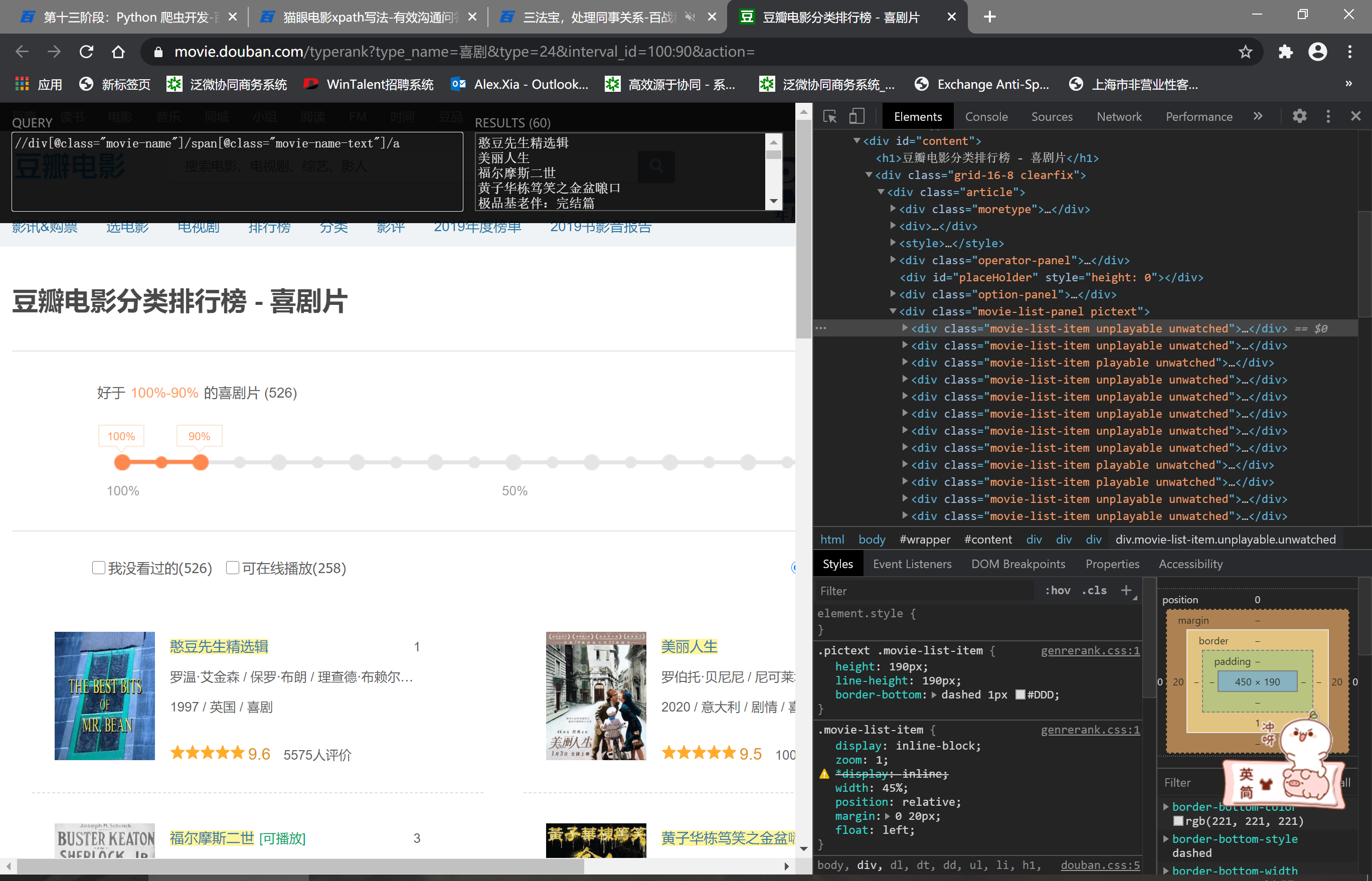The width and height of the screenshot is (1372, 881).
Task: Click the 憨豆先生精选辑 poster thumbnail
Action: [x=105, y=695]
